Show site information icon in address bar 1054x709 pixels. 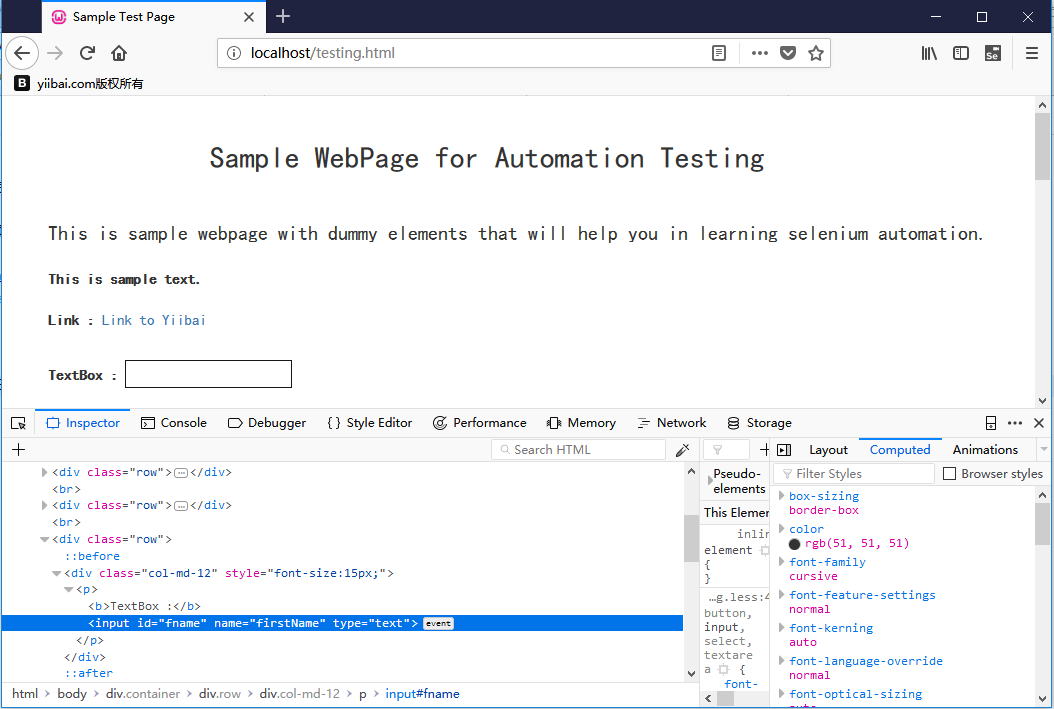coord(233,53)
